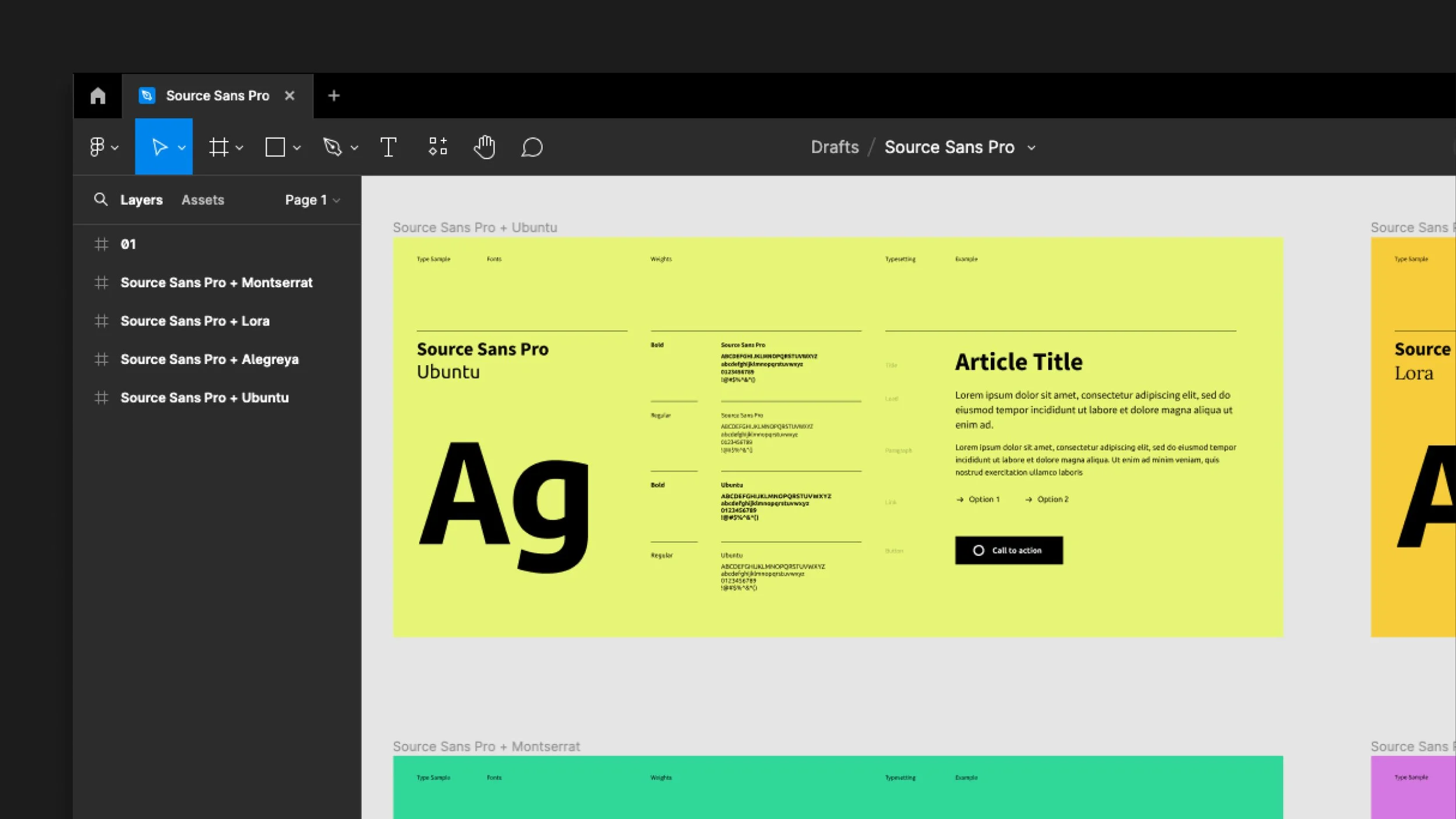Switch to the Assets tab
Viewport: 1456px width, 819px height.
203,200
